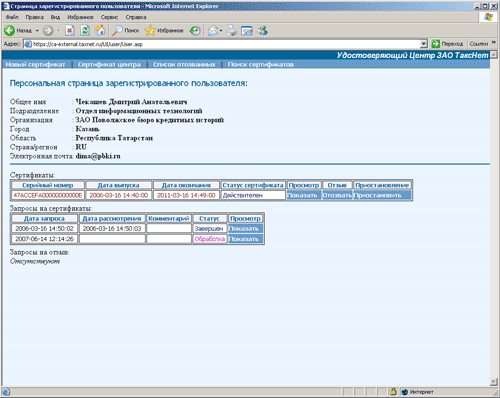
Task: Click the Дата окончания column header
Action: (x=186, y=185)
